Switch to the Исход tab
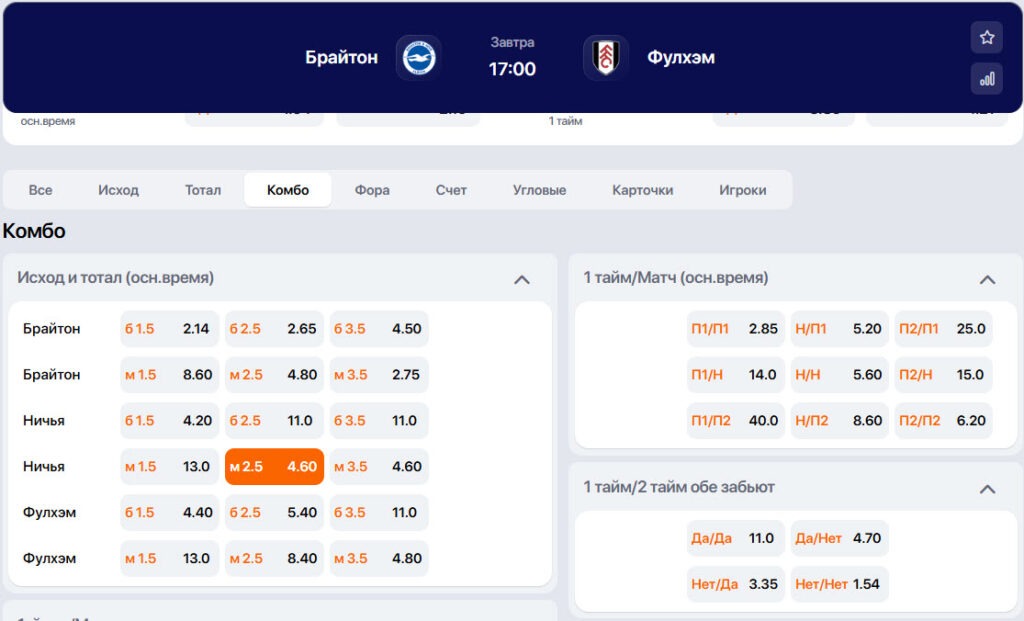This screenshot has width=1024, height=621. point(118,190)
